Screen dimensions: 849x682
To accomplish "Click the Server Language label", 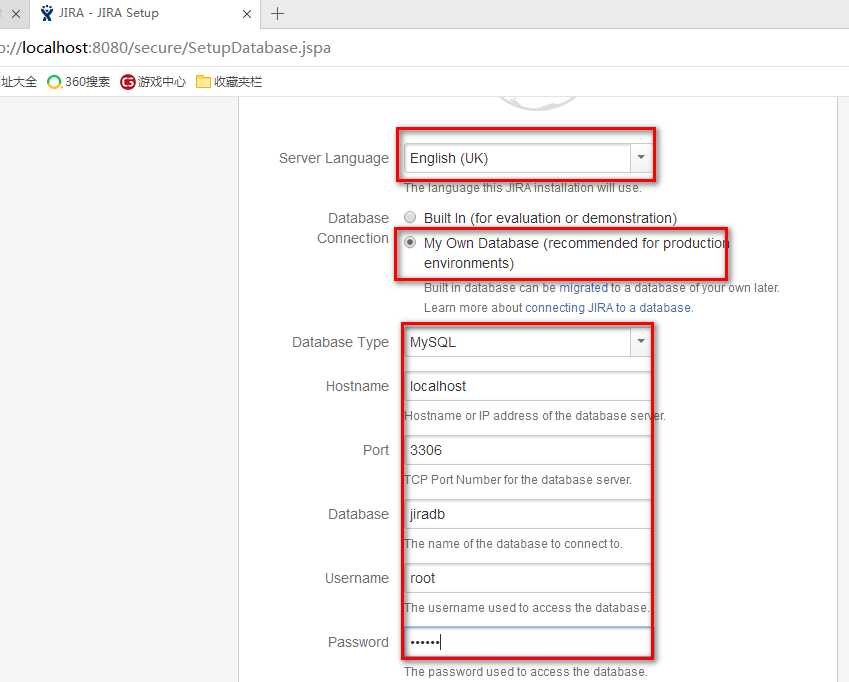I will coord(334,158).
